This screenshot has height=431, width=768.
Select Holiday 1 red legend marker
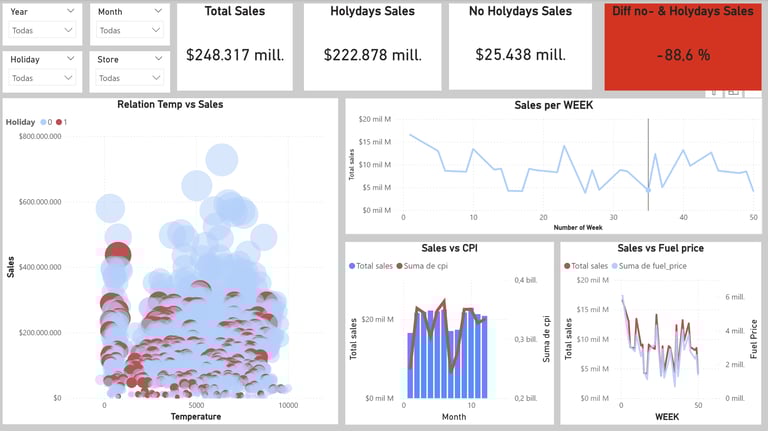point(59,122)
